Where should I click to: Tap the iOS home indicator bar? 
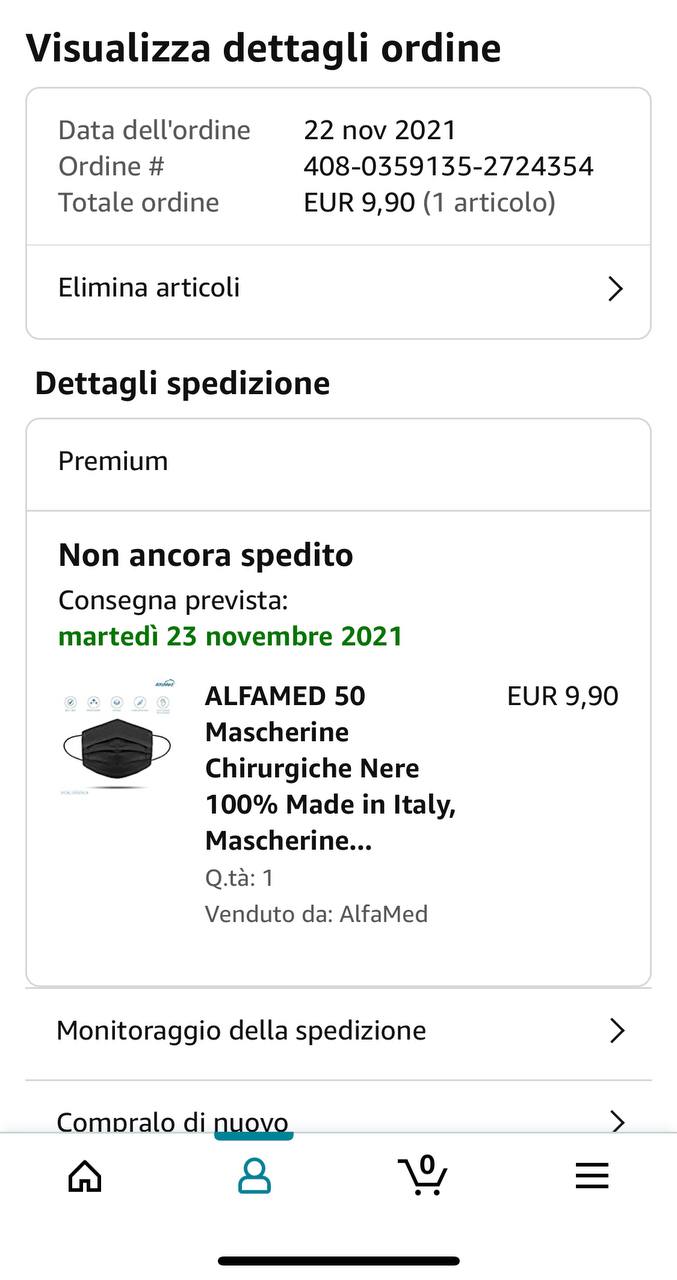point(338,1261)
